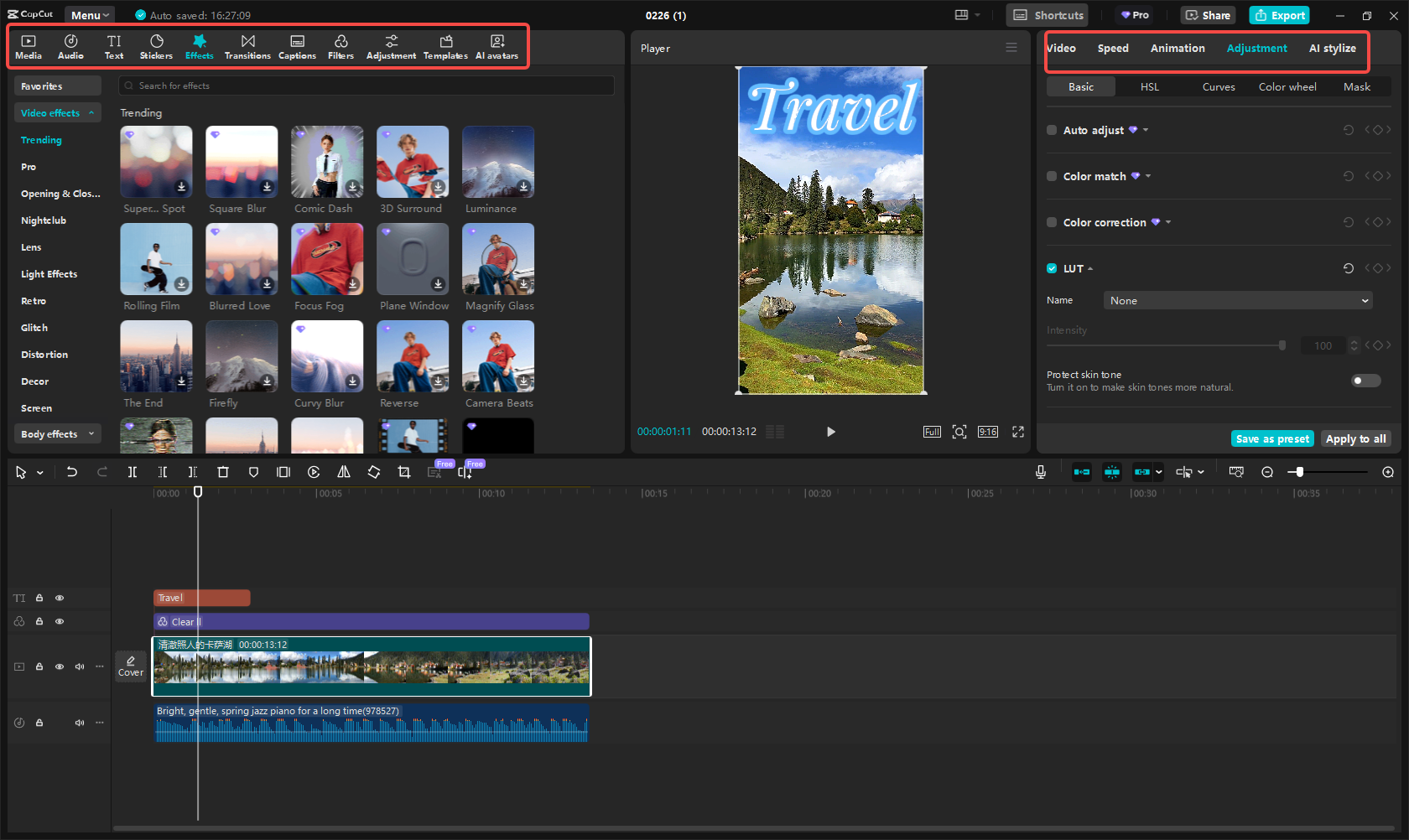This screenshot has width=1409, height=840.
Task: Select the Stickers panel
Action: (x=156, y=46)
